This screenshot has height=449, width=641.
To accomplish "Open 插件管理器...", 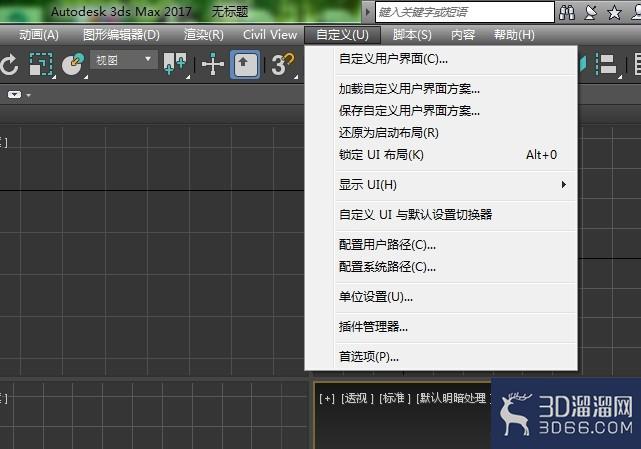I will [441, 327].
